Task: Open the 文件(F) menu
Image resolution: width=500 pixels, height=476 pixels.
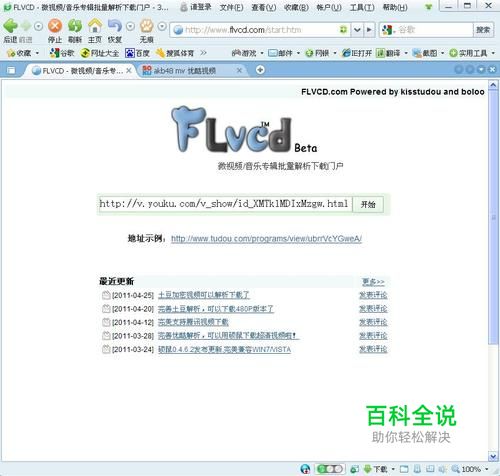Action: [x=231, y=7]
